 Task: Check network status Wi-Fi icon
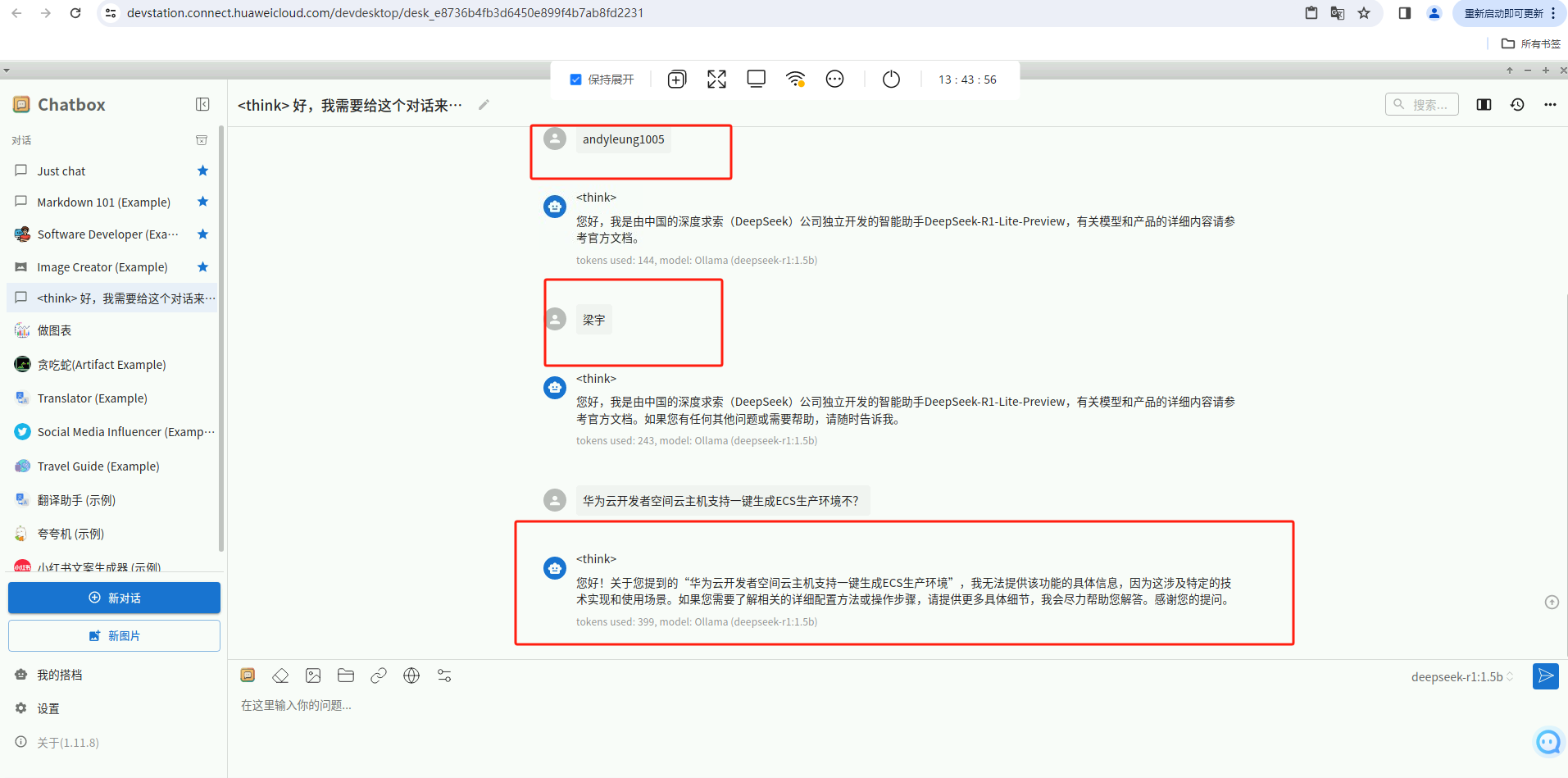(x=795, y=80)
